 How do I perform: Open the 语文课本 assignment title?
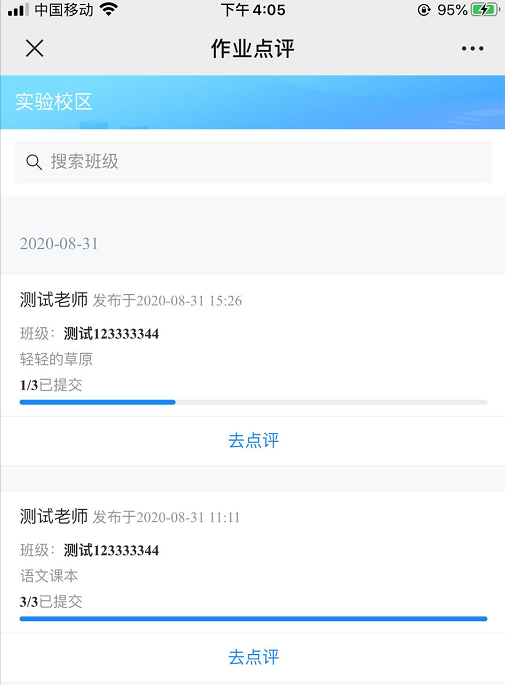click(x=49, y=576)
